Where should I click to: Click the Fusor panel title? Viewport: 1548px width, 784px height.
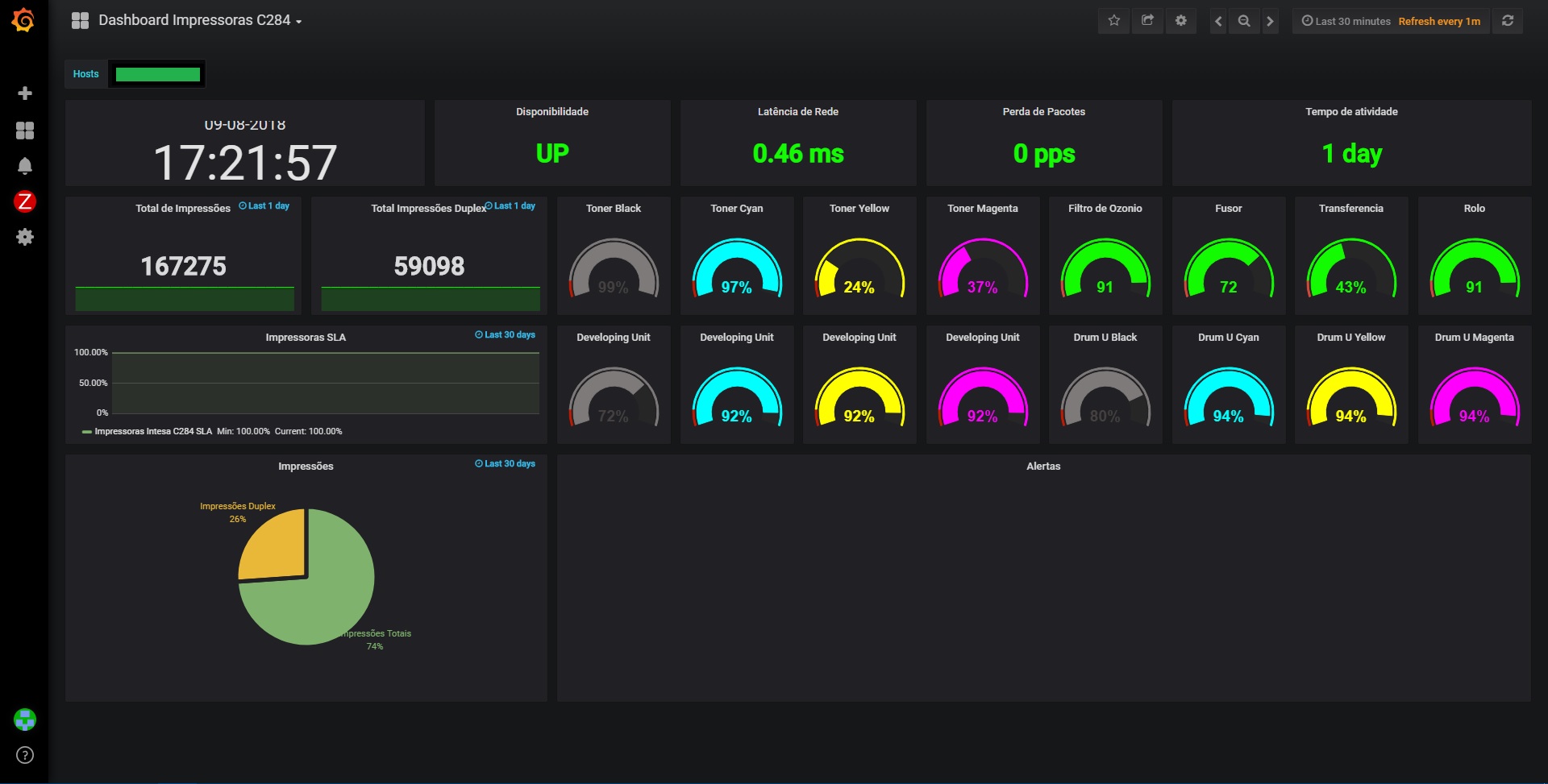1229,209
